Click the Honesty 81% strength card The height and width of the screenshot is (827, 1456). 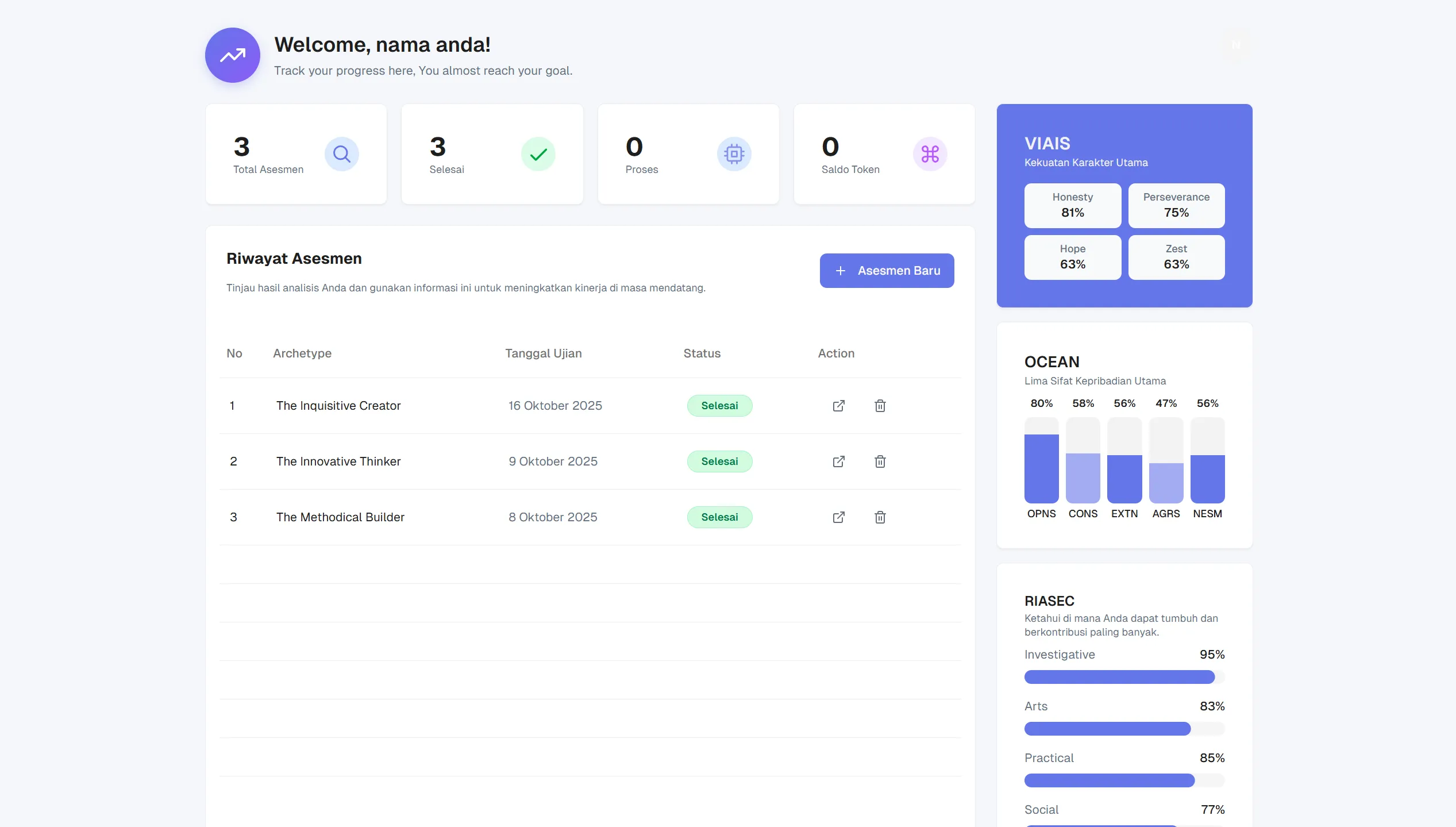[x=1072, y=205]
